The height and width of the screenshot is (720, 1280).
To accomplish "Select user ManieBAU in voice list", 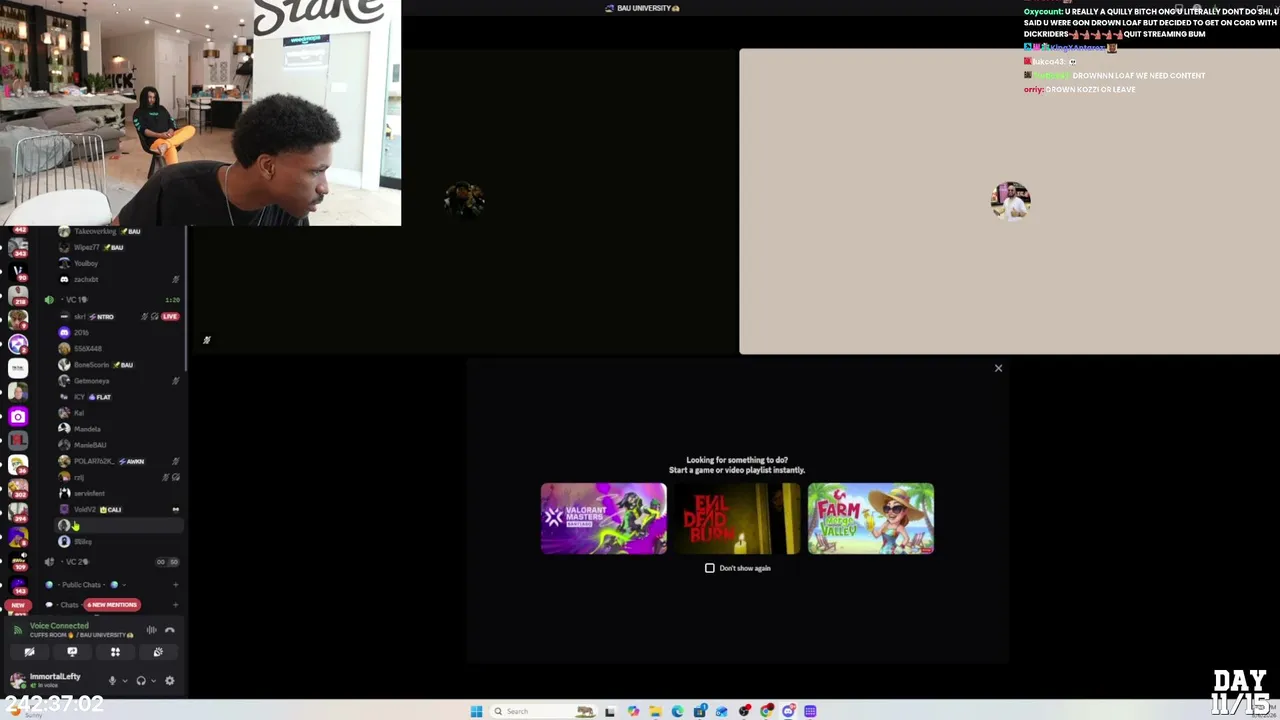I will 118,445.
